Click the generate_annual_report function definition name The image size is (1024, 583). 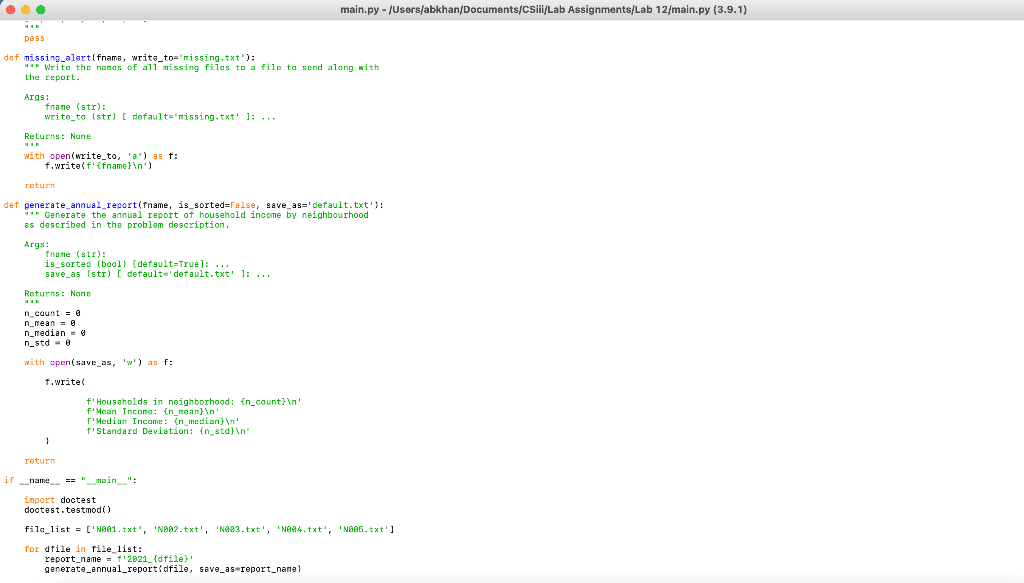[x=81, y=205]
